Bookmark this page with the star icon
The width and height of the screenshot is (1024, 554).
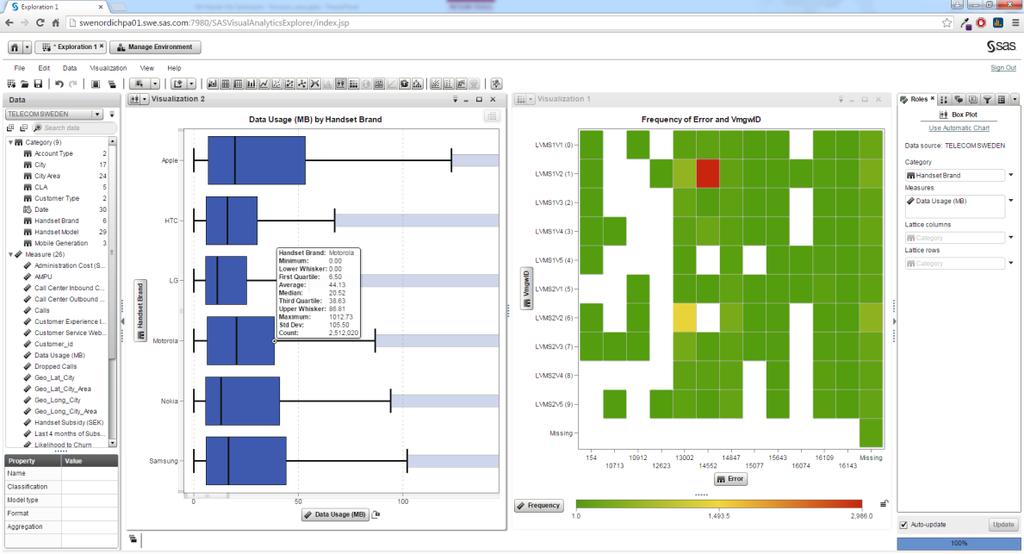pos(947,23)
